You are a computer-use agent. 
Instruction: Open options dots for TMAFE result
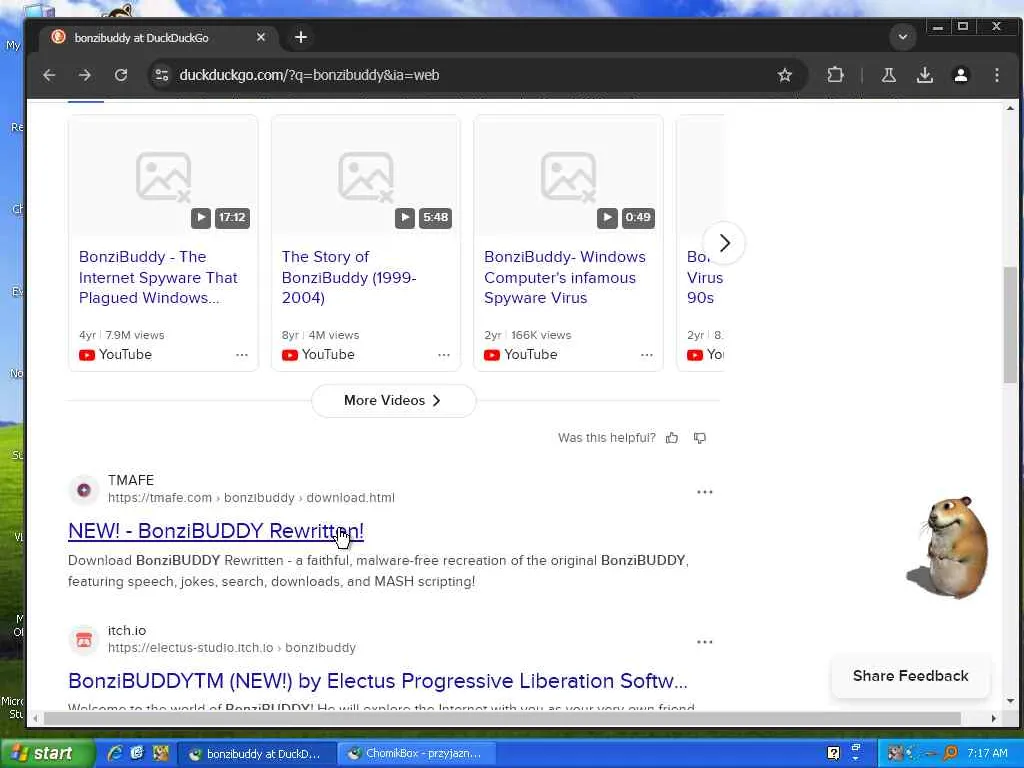pyautogui.click(x=705, y=492)
